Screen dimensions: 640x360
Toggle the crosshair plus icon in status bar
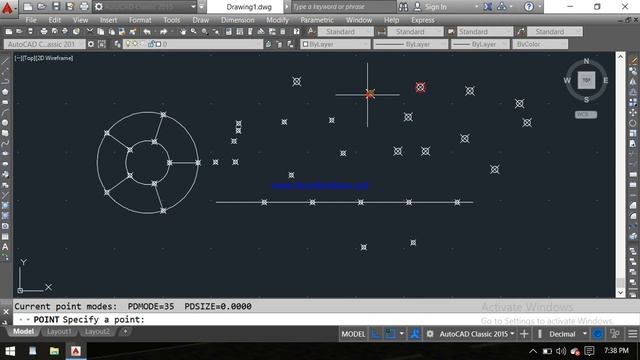524,334
